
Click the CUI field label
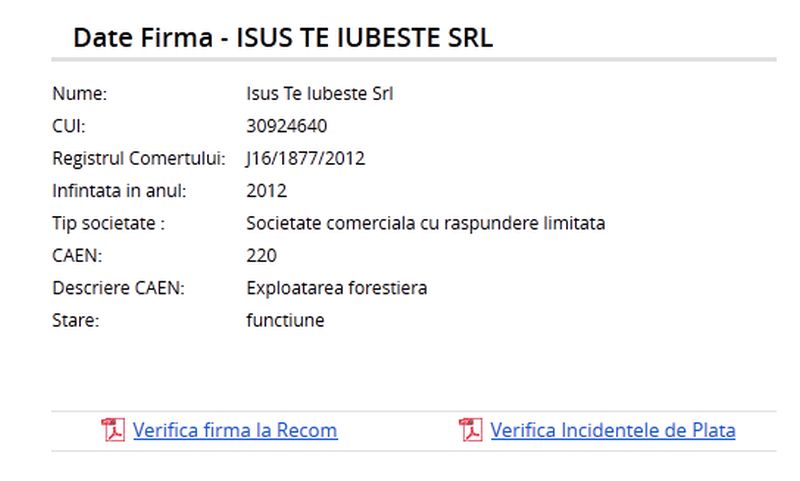69,126
